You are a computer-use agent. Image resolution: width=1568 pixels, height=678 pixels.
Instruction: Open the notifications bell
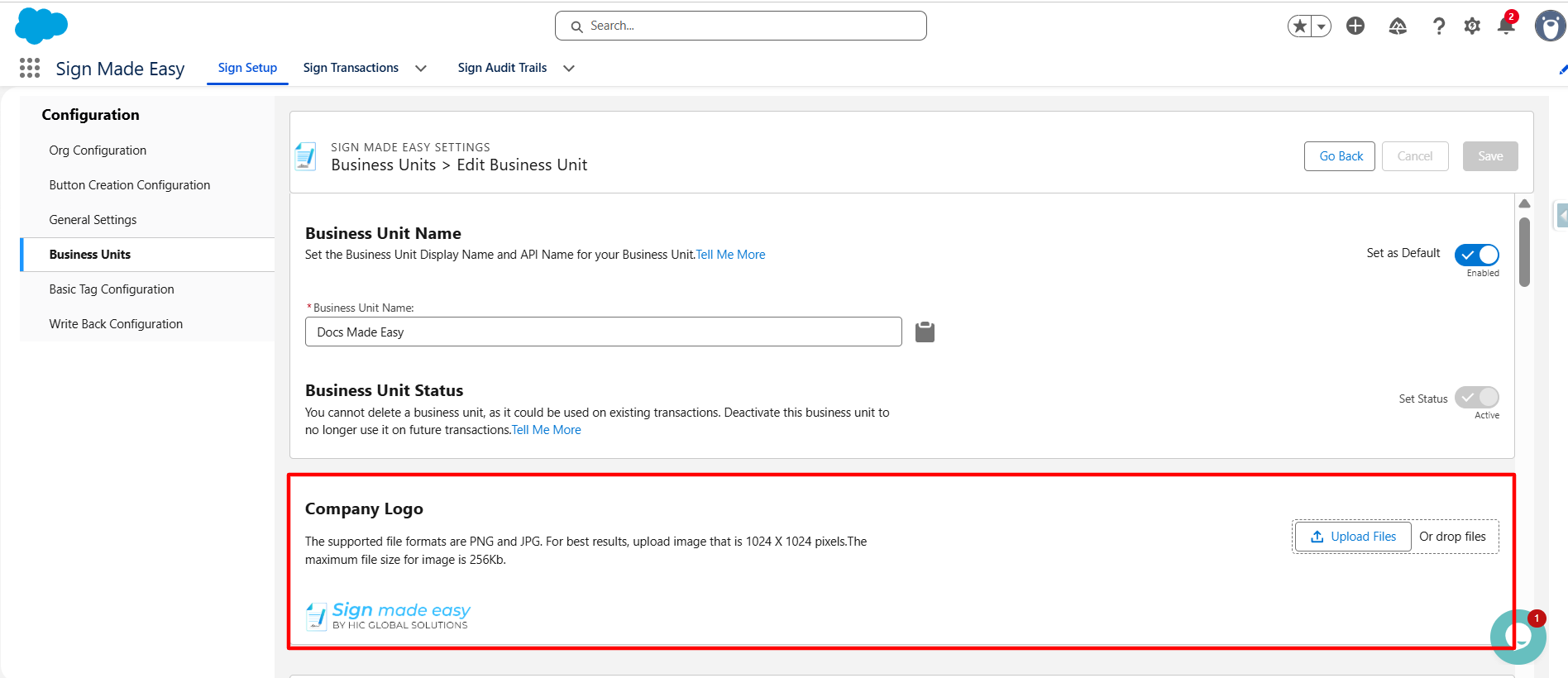pos(1506,26)
